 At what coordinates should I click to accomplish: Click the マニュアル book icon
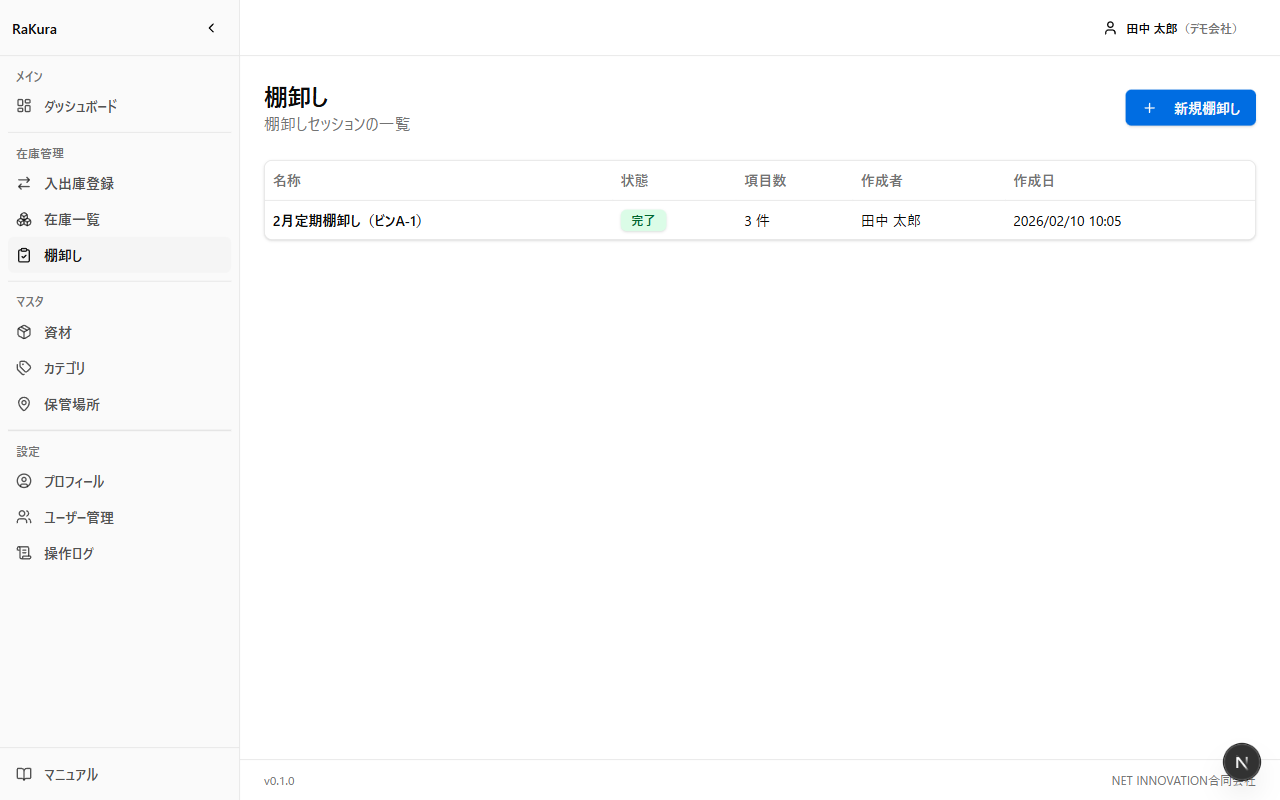coord(24,775)
